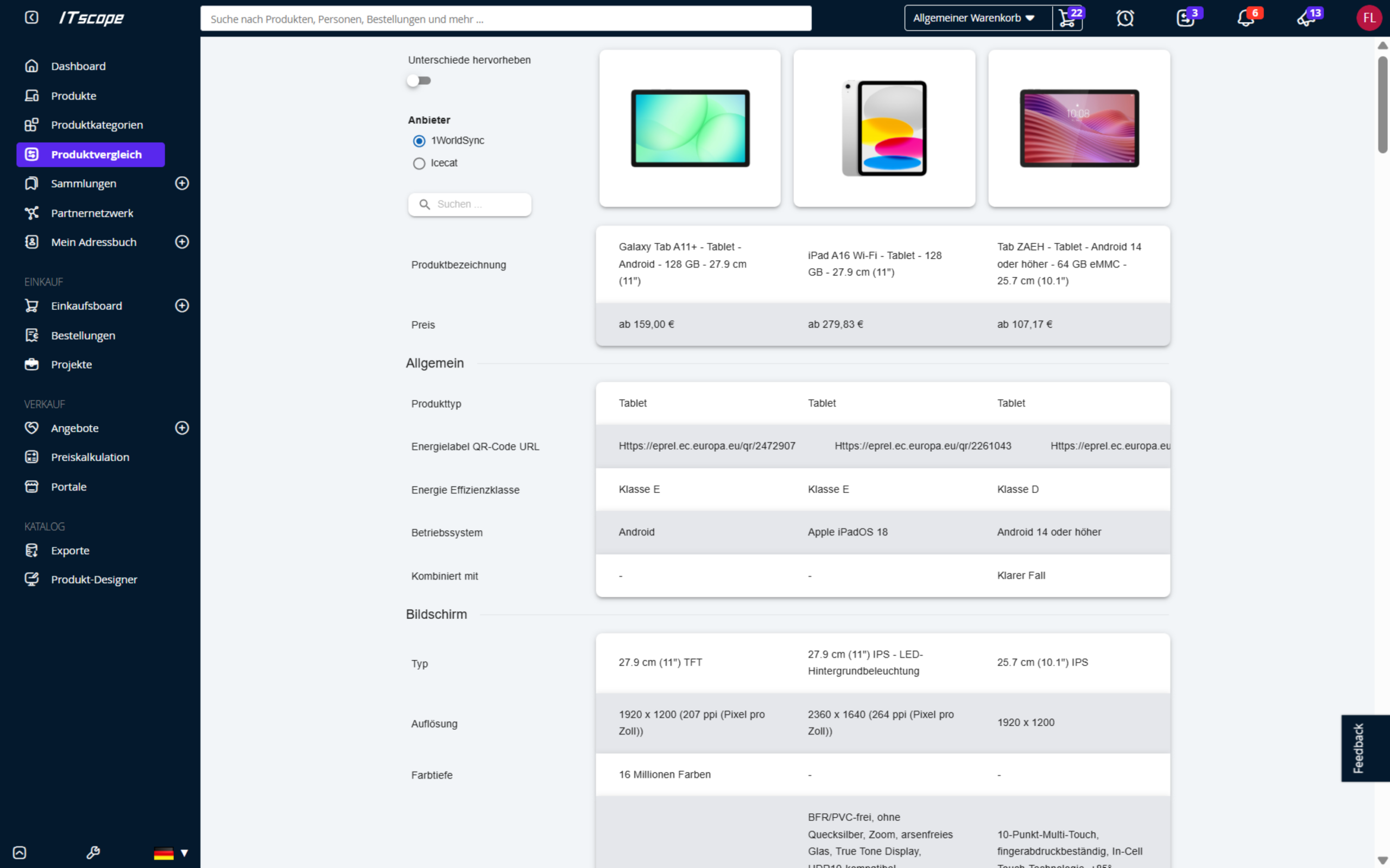Open the wrench settings icon in the bottom sidebar
1390x868 pixels.
(93, 852)
